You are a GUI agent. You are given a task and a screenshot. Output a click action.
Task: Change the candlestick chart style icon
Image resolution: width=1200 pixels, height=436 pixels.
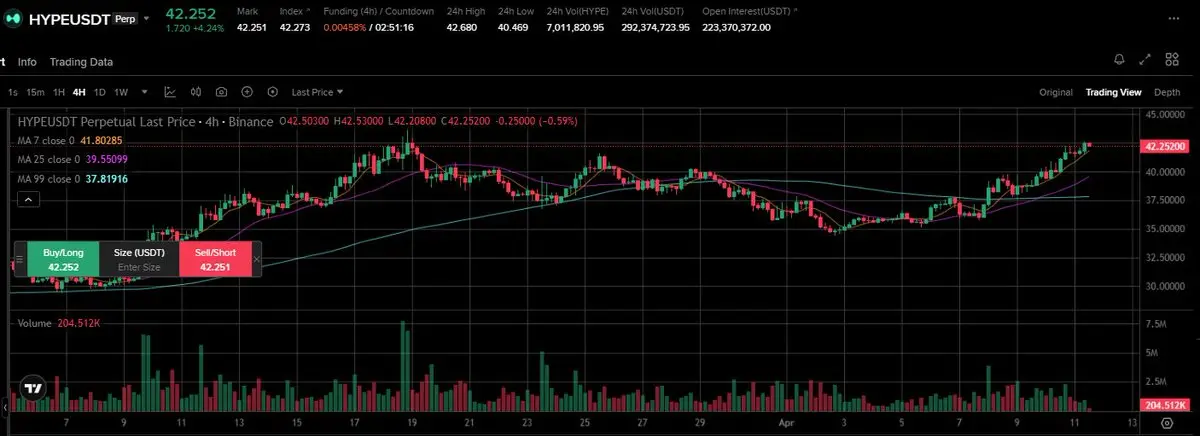click(x=196, y=92)
